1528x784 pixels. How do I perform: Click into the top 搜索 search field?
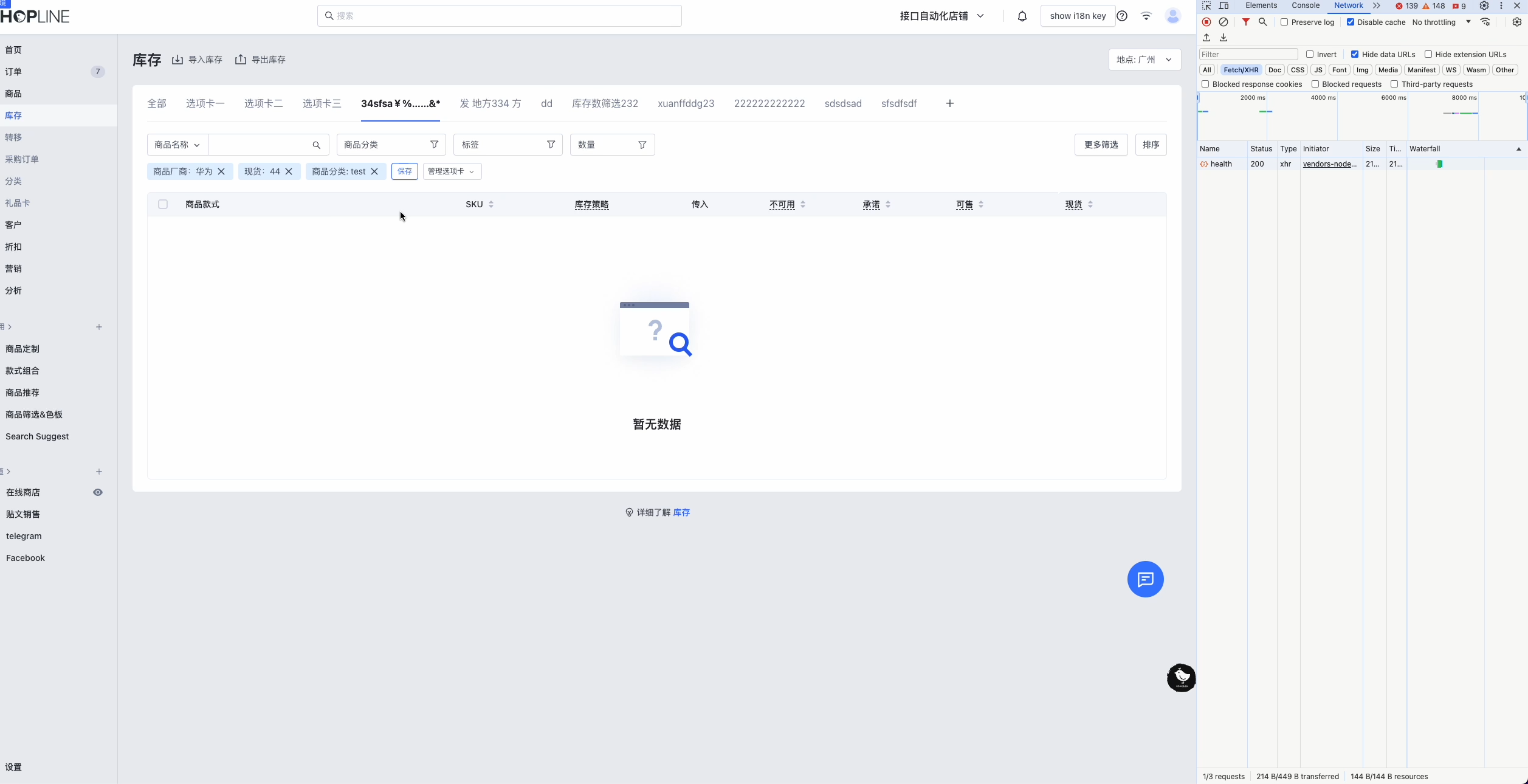tap(498, 16)
